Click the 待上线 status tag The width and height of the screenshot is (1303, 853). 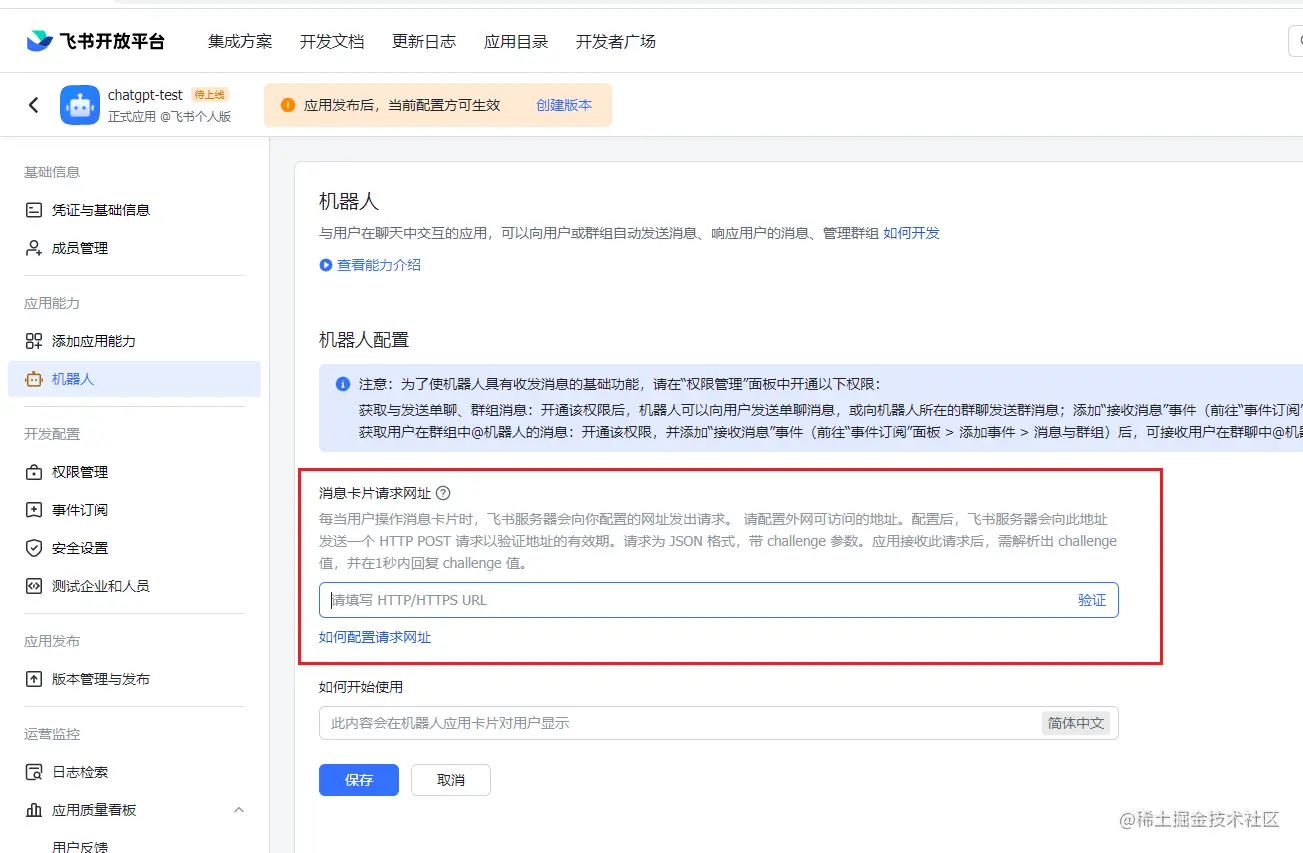[210, 95]
